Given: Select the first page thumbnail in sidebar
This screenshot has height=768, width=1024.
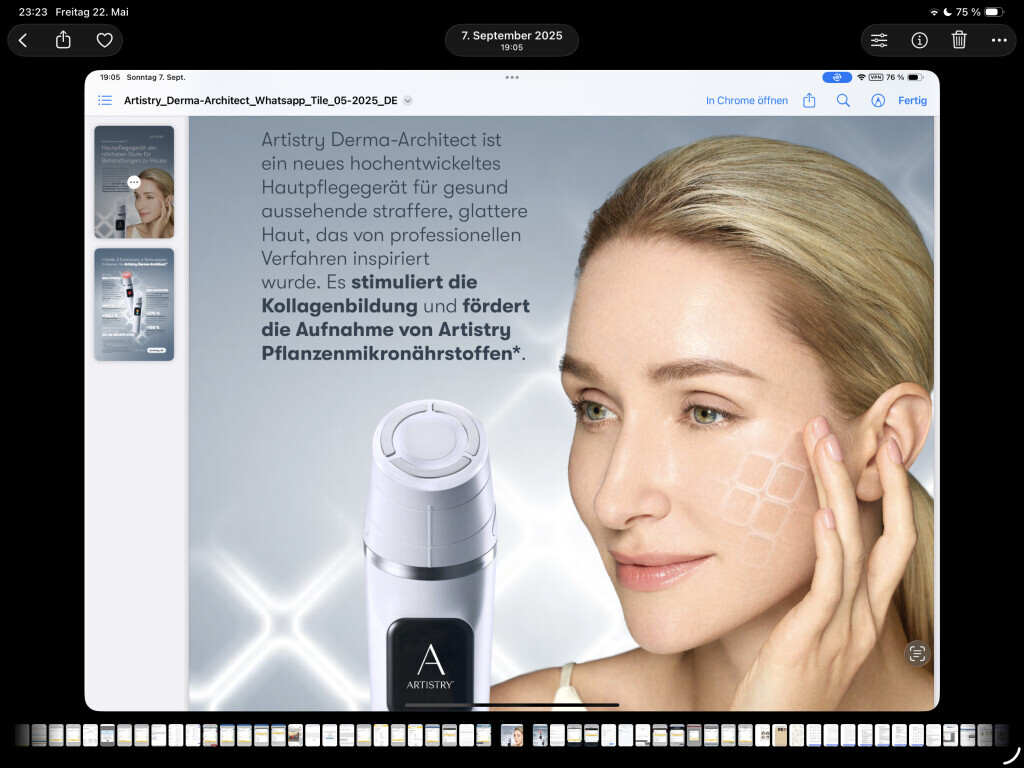Looking at the screenshot, I should pos(134,182).
